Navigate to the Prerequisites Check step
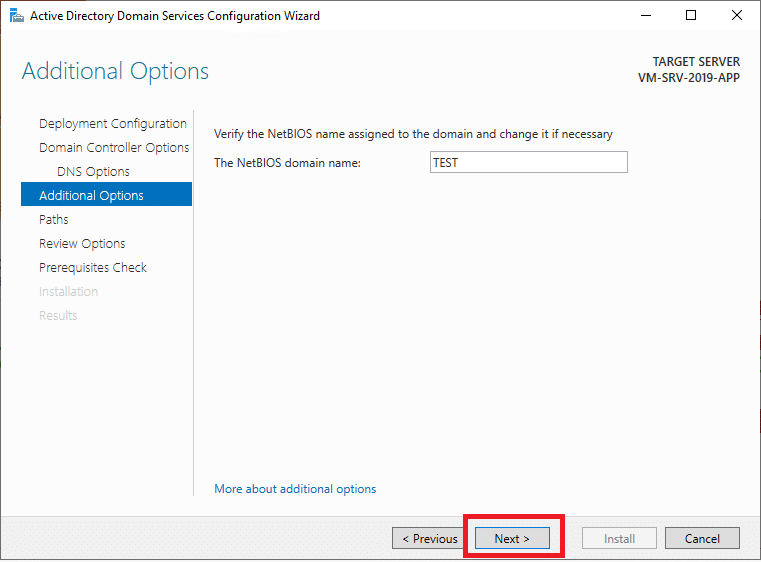761x562 pixels. [x=92, y=268]
